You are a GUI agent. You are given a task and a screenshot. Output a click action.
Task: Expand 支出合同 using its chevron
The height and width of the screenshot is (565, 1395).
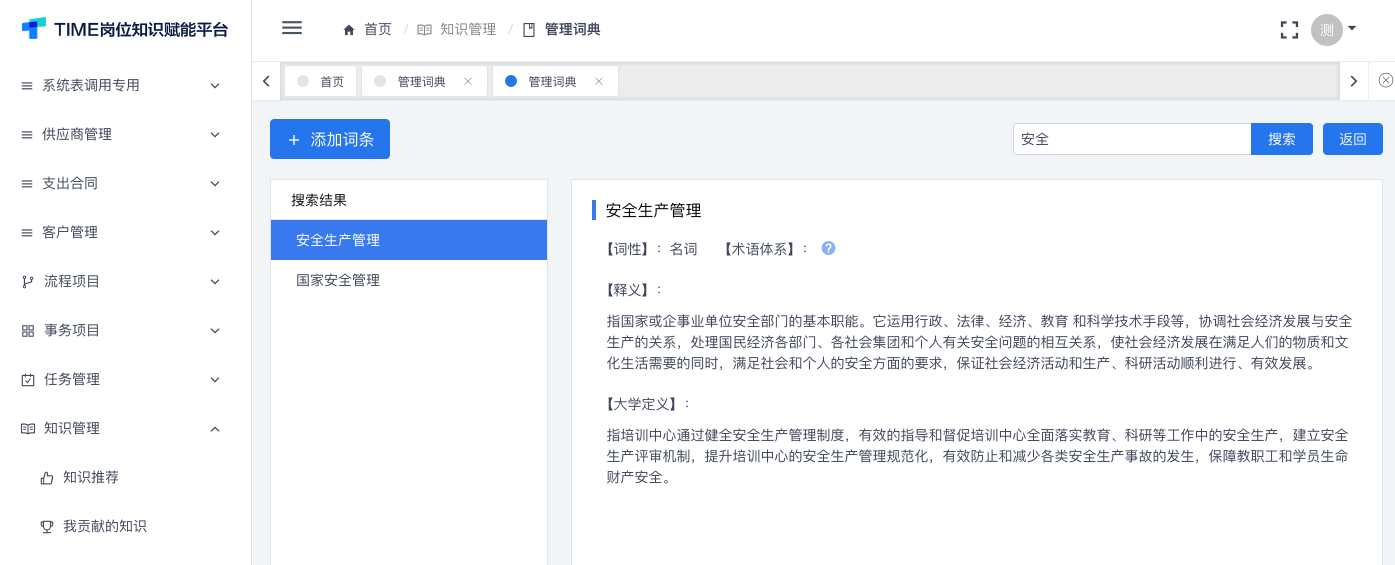215,183
